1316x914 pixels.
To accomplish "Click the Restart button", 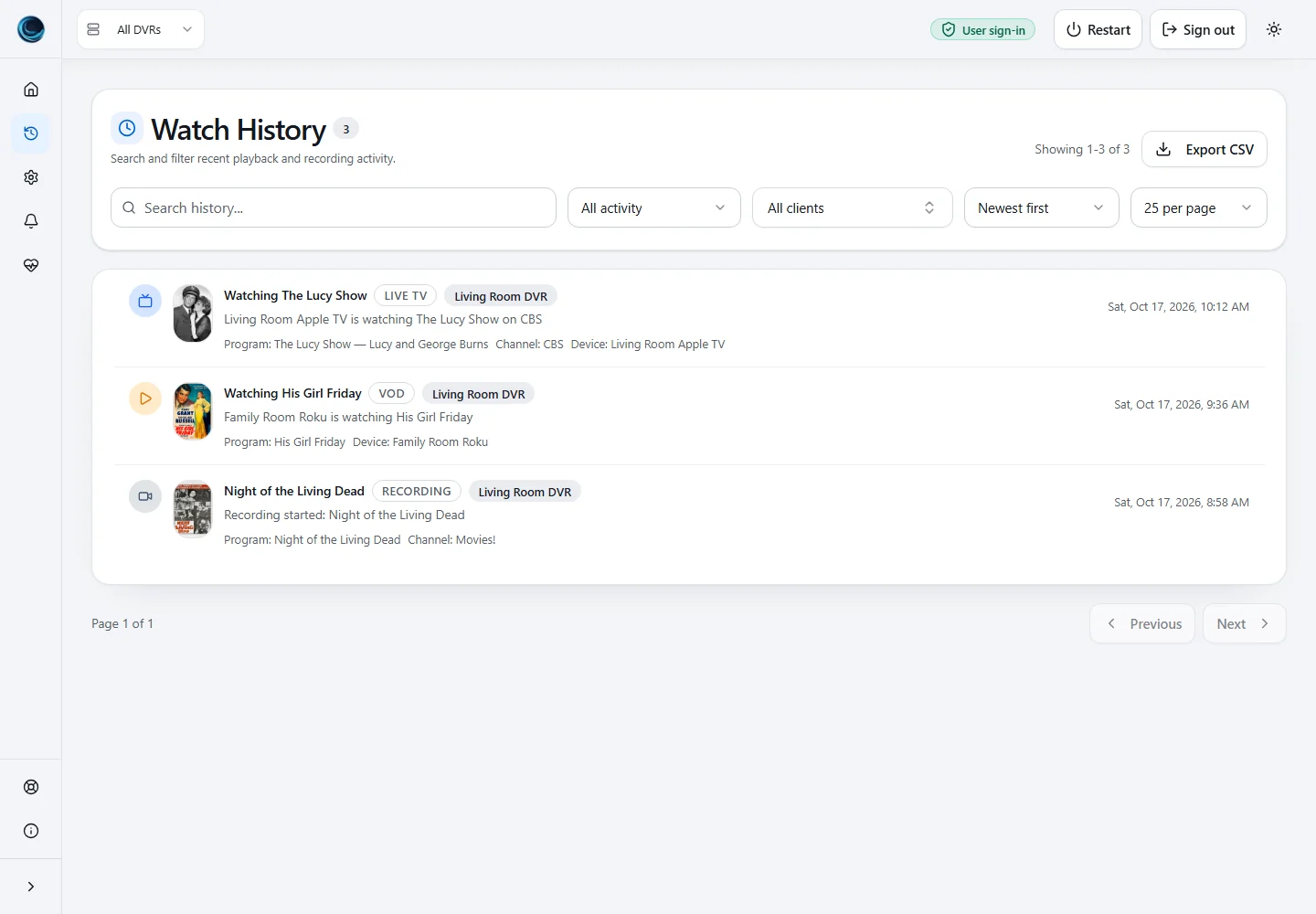I will (1098, 29).
